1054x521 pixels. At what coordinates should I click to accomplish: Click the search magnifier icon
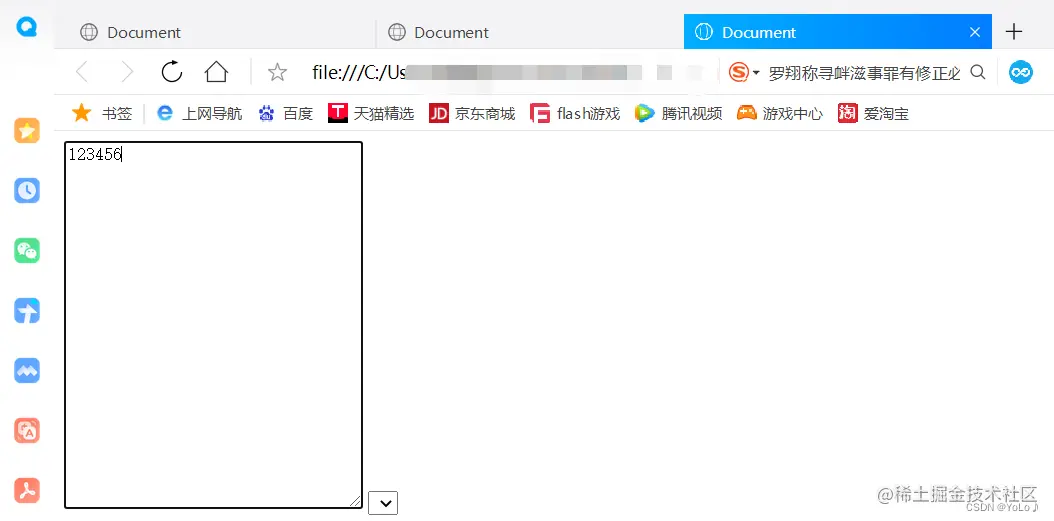pos(978,72)
